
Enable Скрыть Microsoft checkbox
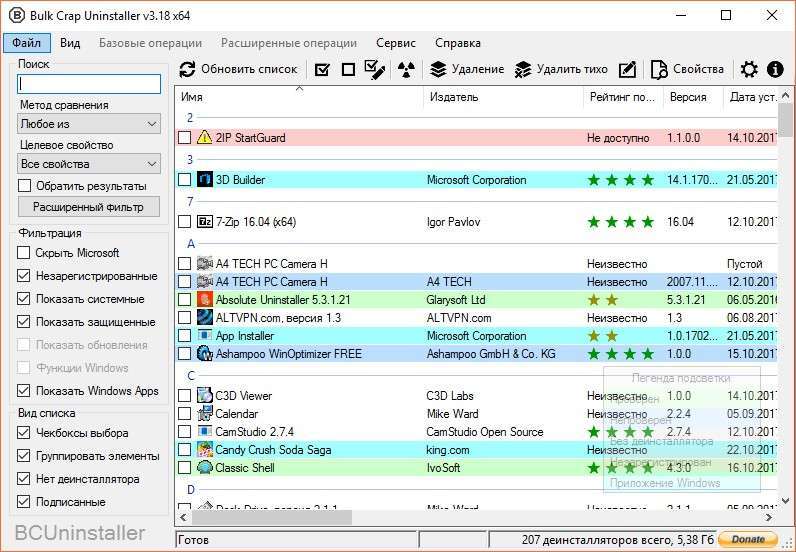(23, 252)
